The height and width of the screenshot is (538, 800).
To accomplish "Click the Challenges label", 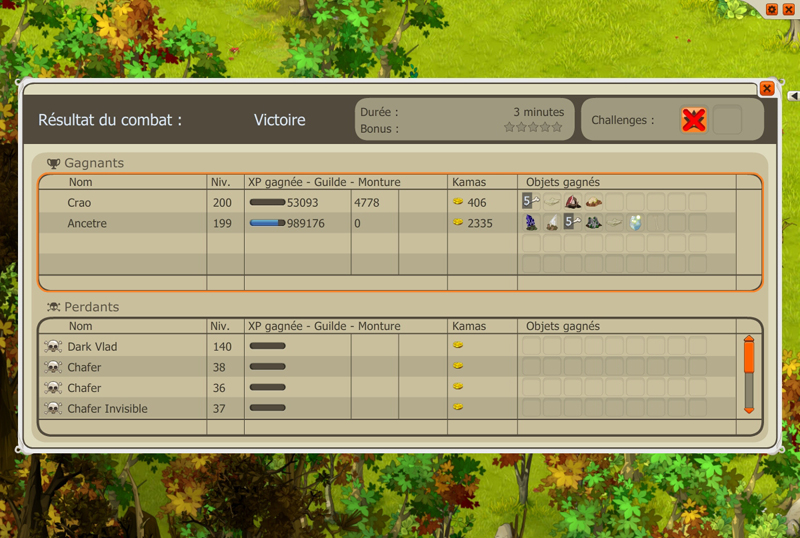I will (622, 120).
